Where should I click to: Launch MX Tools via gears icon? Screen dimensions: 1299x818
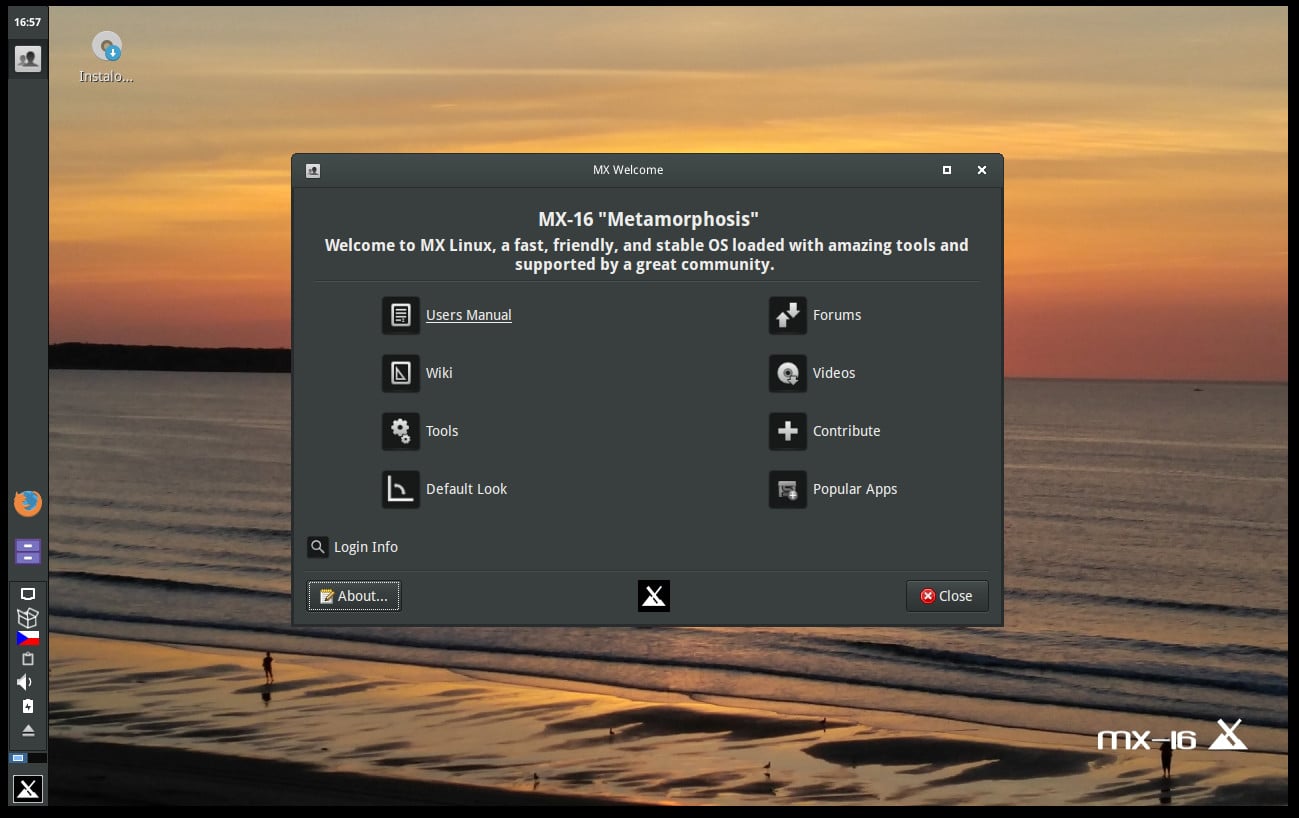pos(400,431)
